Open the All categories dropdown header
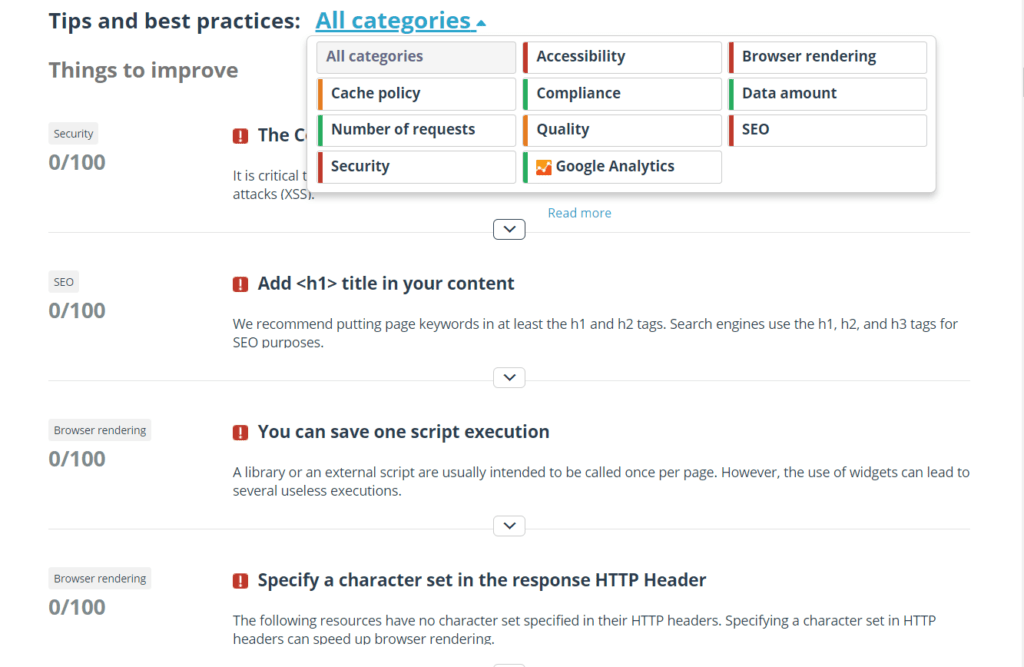1024x667 pixels. 400,21
